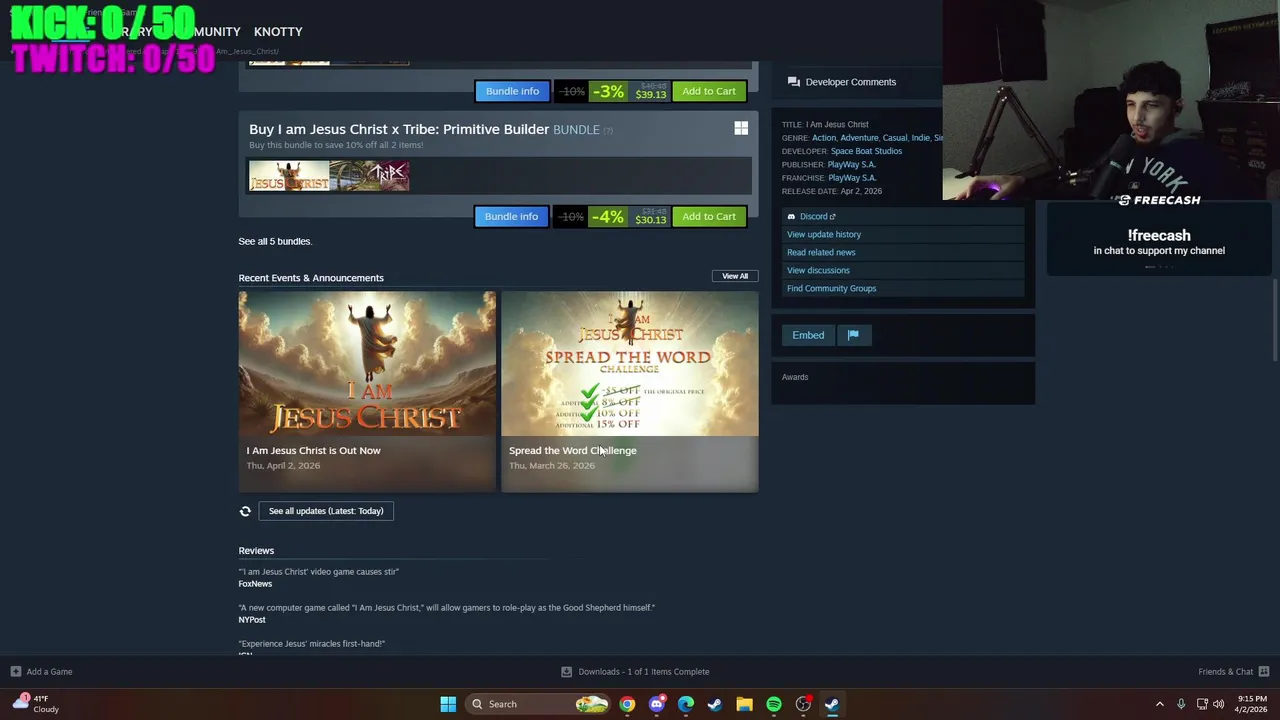The width and height of the screenshot is (1280, 720).
Task: Click Bundle info for the -3% bundle
Action: tap(512, 91)
